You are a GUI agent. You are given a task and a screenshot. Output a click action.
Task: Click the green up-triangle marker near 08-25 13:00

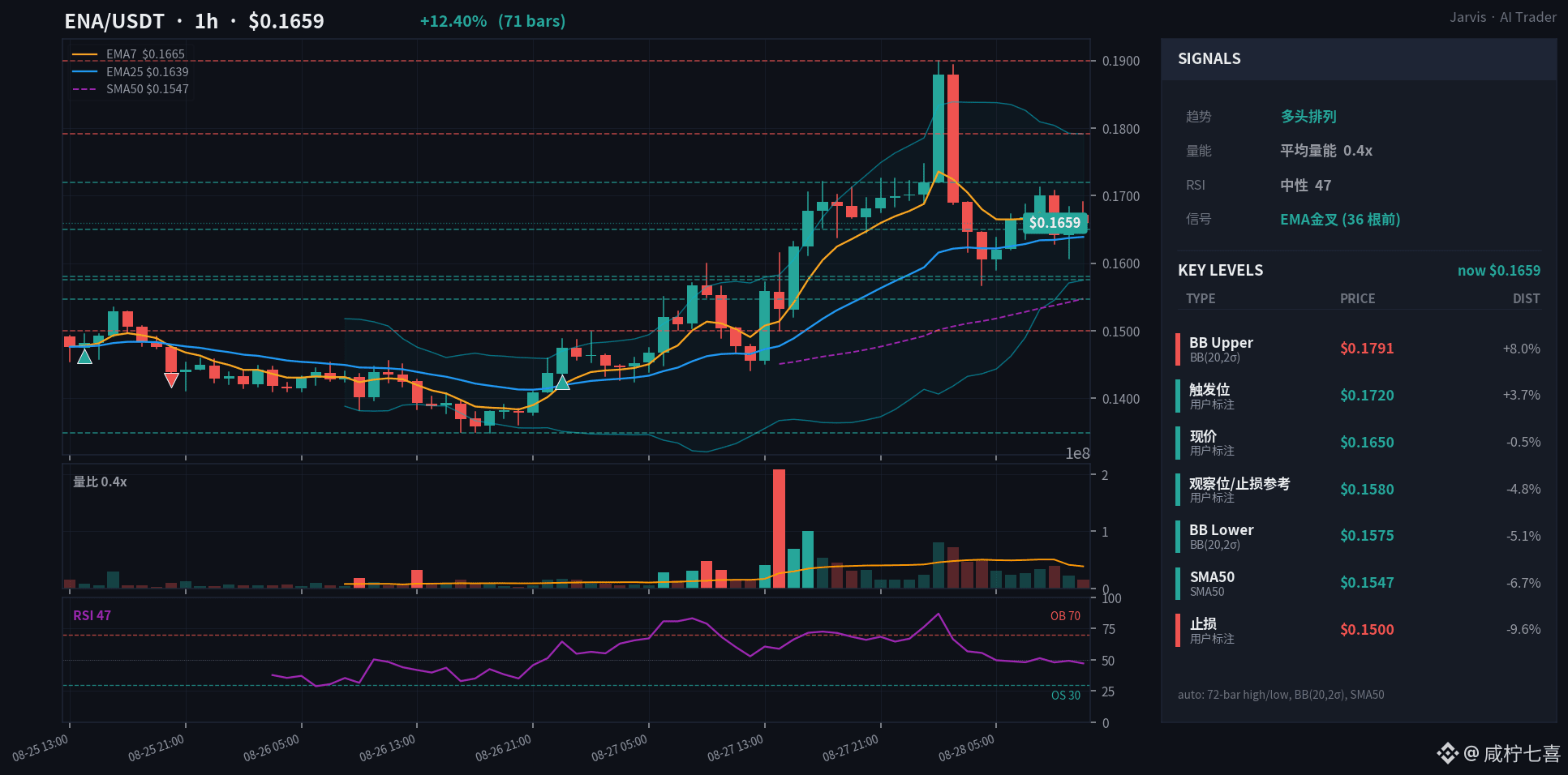[84, 356]
